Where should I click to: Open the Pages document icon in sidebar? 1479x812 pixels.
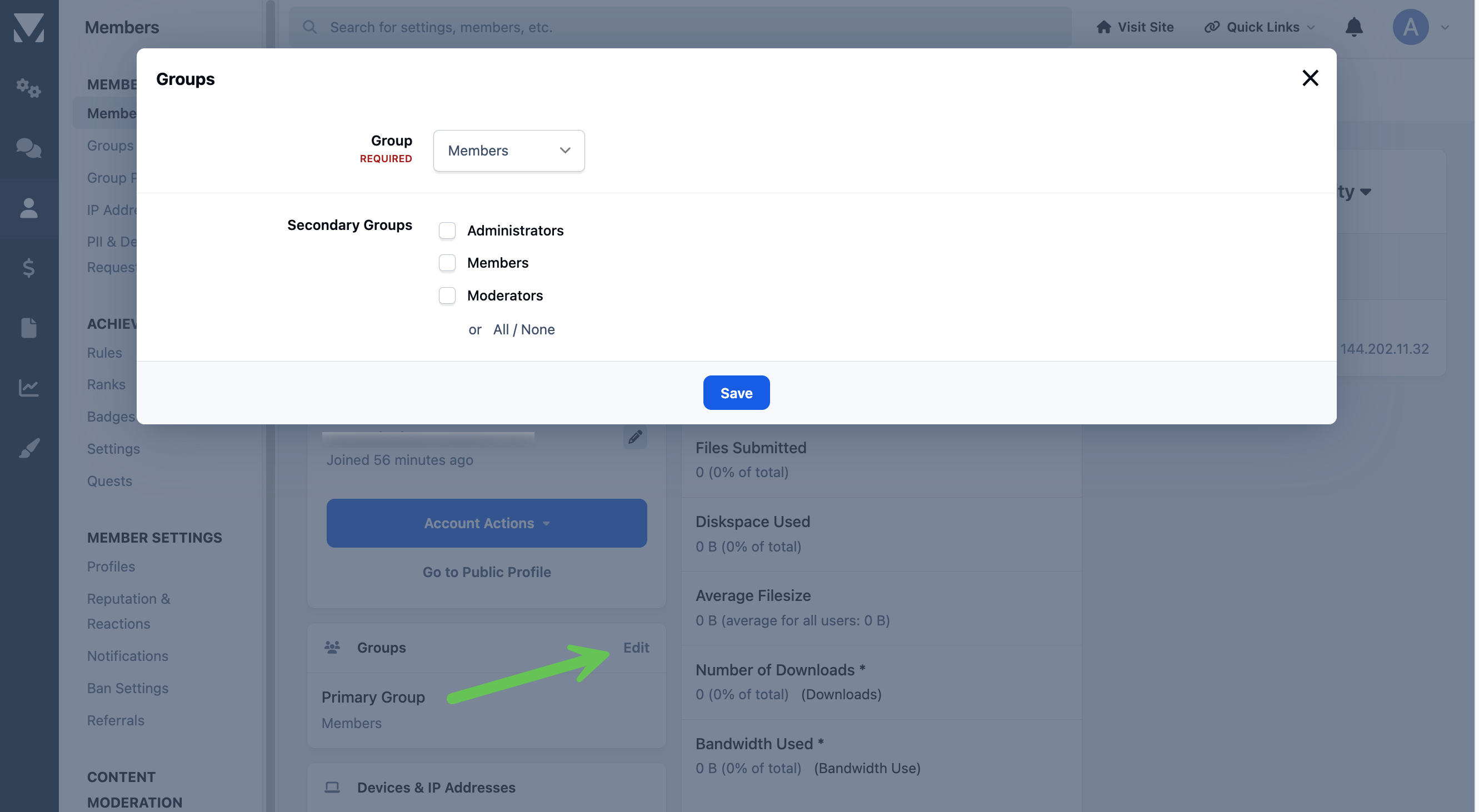[x=28, y=328]
